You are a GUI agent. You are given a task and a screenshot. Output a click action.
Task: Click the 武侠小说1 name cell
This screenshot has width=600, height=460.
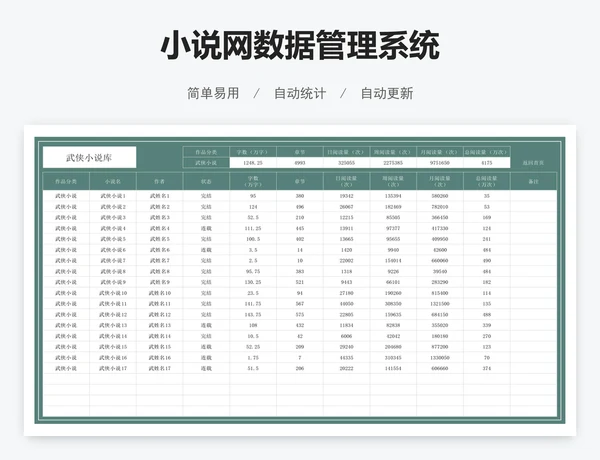(112, 196)
